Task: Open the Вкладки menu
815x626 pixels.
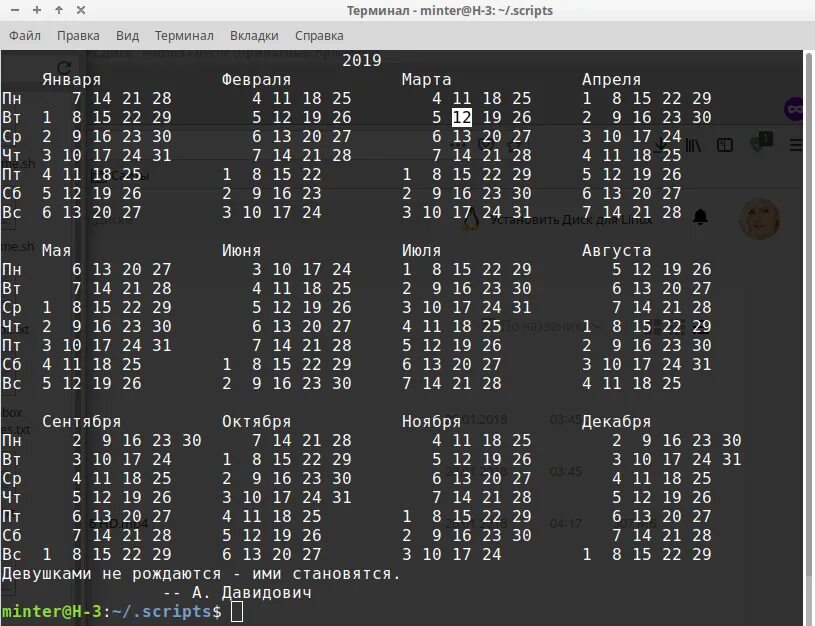Action: coord(254,35)
